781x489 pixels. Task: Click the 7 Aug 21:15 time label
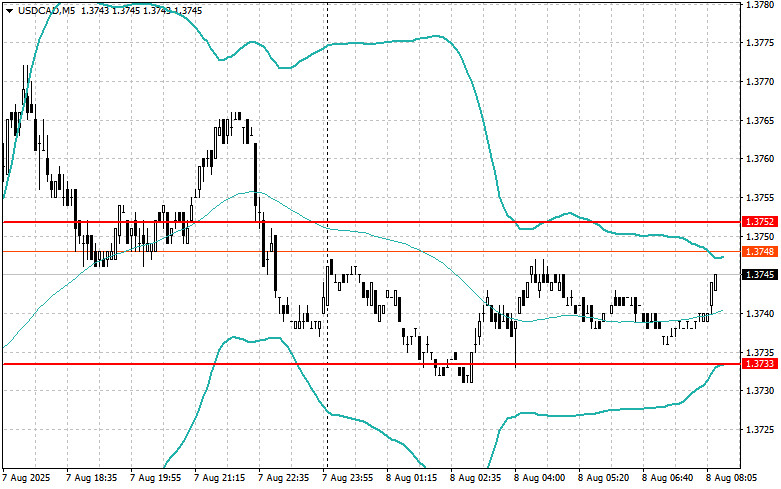click(x=219, y=478)
